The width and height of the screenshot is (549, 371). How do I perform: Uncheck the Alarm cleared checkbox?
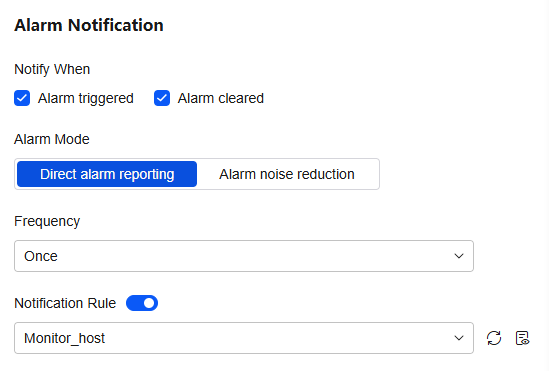tap(162, 98)
